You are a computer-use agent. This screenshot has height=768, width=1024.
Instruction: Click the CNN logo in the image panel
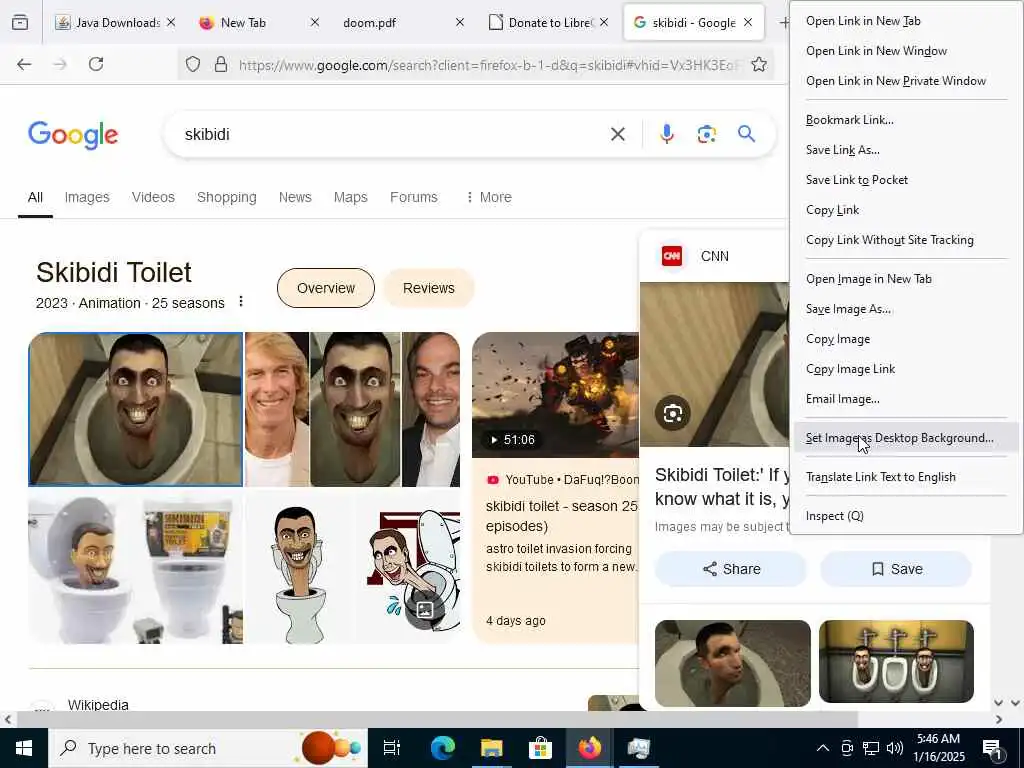pyautogui.click(x=671, y=256)
